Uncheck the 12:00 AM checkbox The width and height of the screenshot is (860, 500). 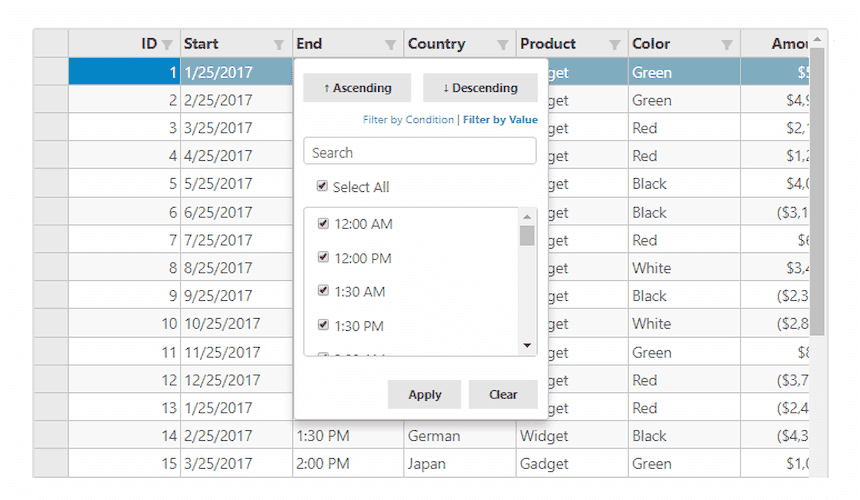click(323, 223)
